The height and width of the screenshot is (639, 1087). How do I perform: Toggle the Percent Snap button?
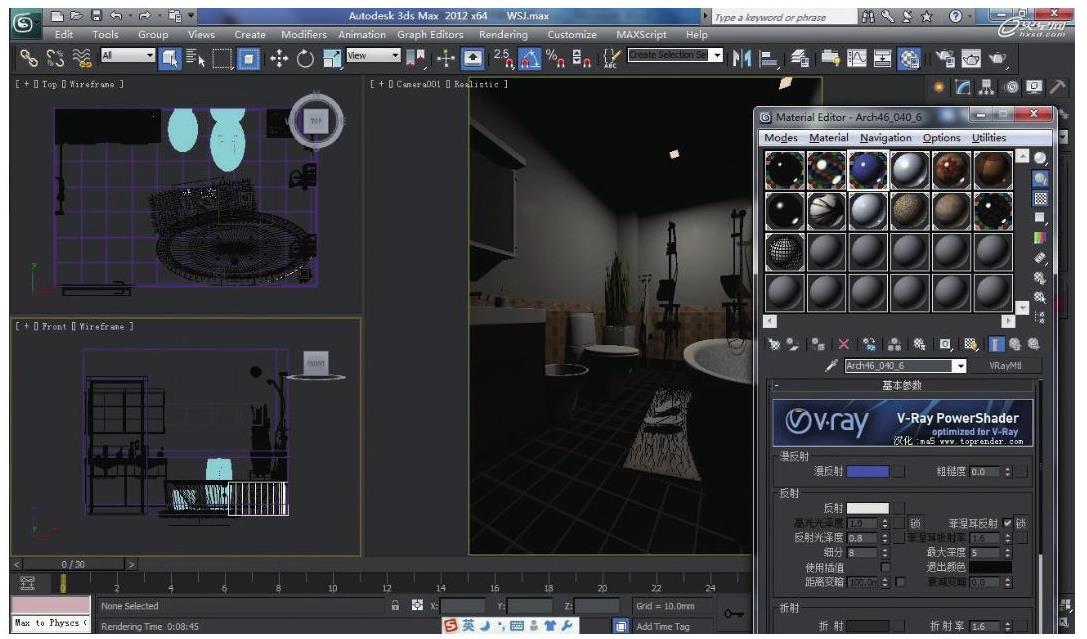(555, 59)
